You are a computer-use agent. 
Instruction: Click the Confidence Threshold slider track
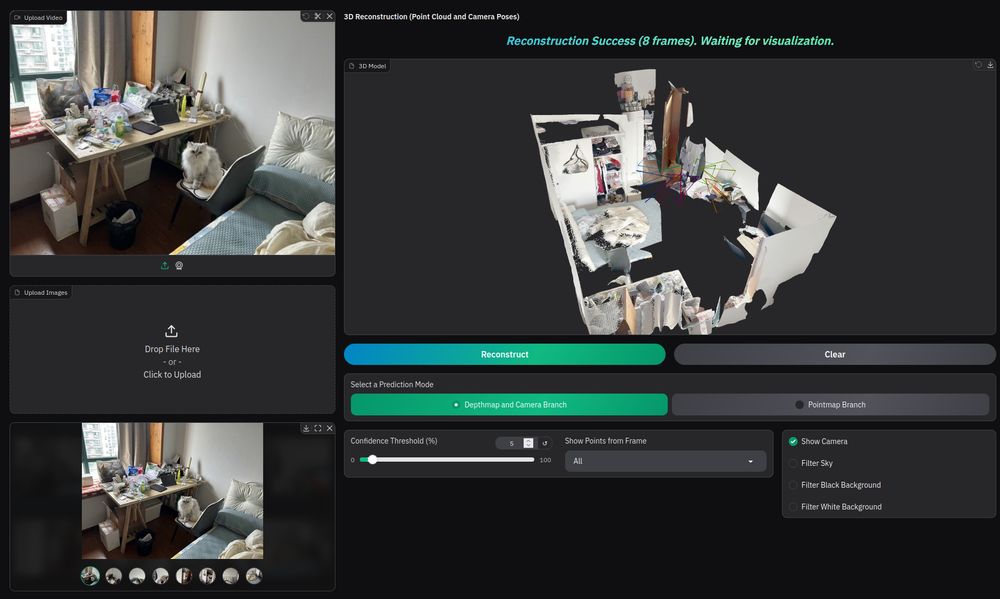click(447, 460)
